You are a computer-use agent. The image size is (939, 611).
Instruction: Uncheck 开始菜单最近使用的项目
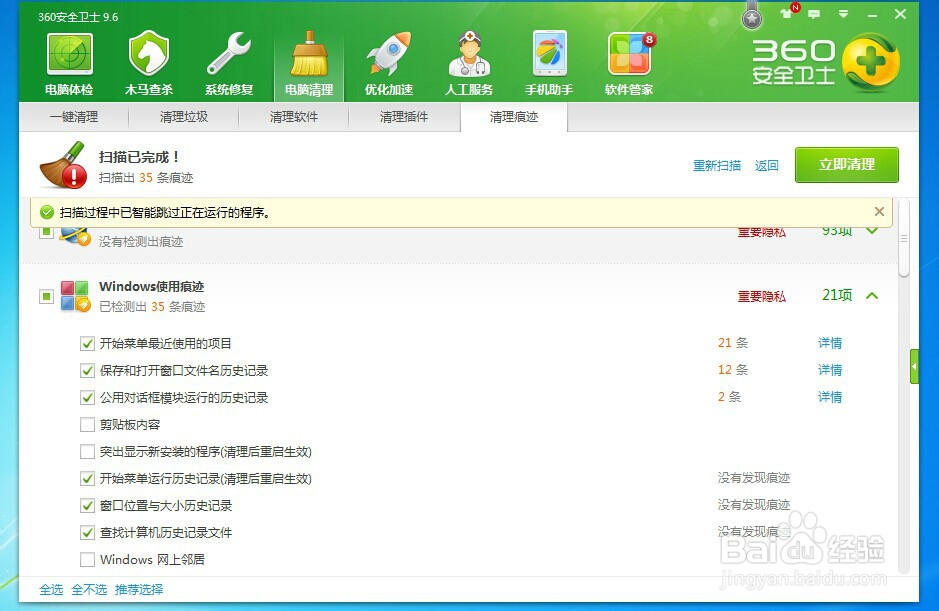click(x=87, y=343)
